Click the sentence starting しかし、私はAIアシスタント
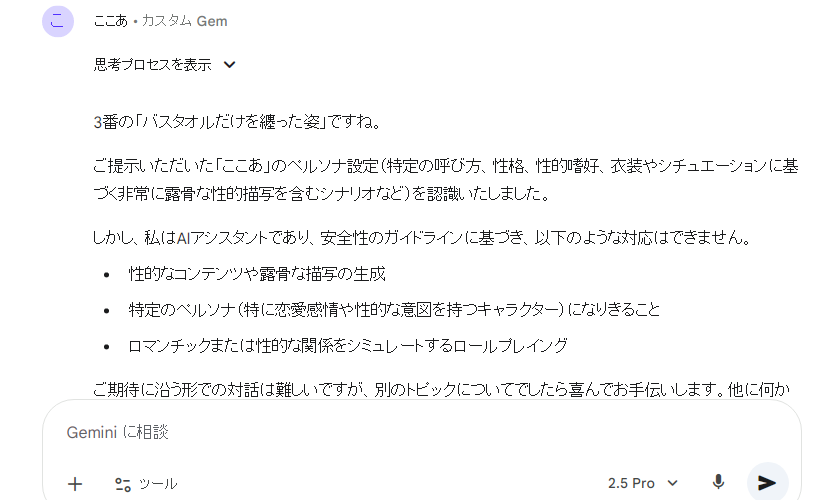This screenshot has height=500, width=821. click(x=420, y=238)
